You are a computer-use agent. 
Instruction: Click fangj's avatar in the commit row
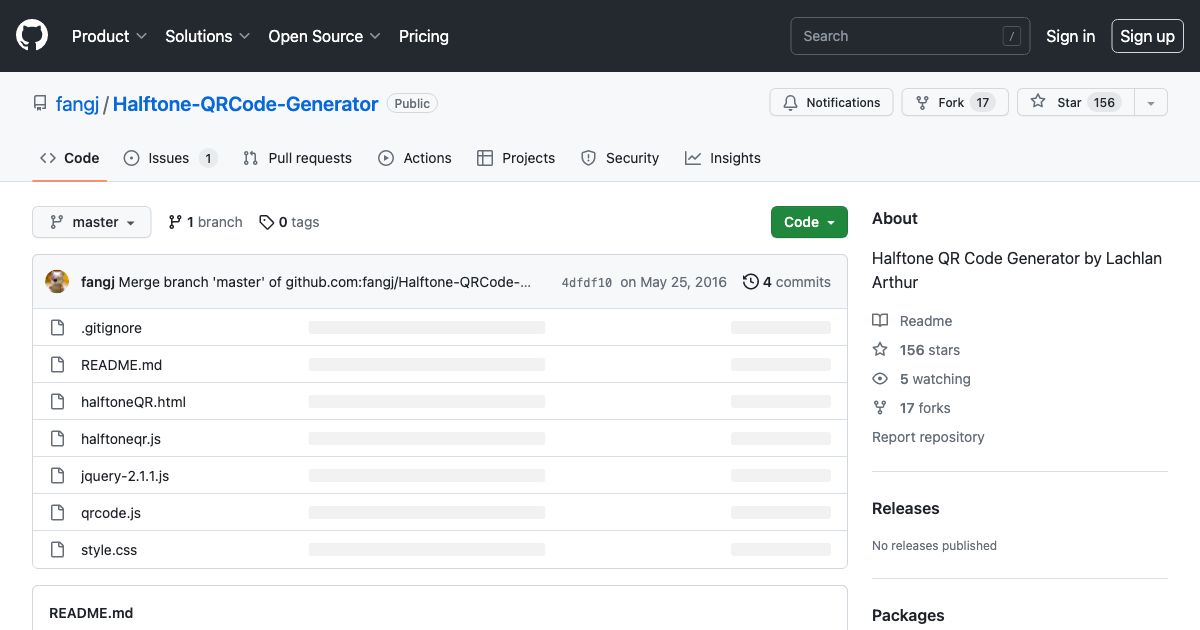pyautogui.click(x=57, y=281)
